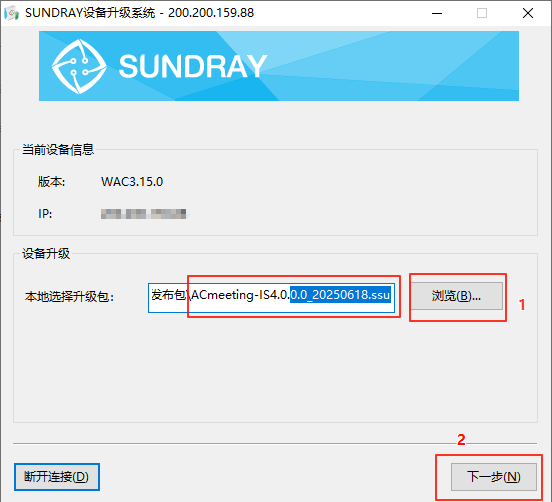Viewport: 552px width, 502px height.
Task: Click the highlighted 0.0_20250618.ssu text
Action: click(x=340, y=295)
